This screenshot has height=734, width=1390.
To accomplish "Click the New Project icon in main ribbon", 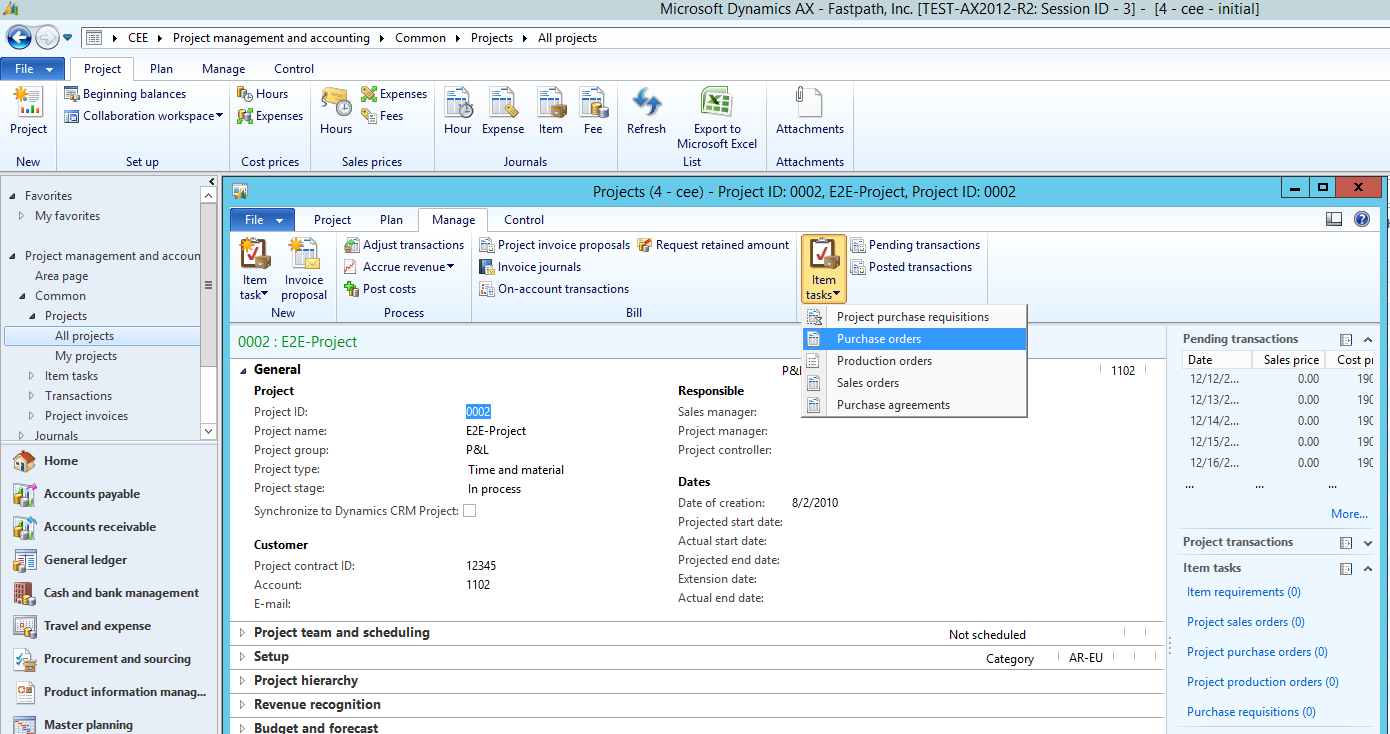I will (28, 111).
